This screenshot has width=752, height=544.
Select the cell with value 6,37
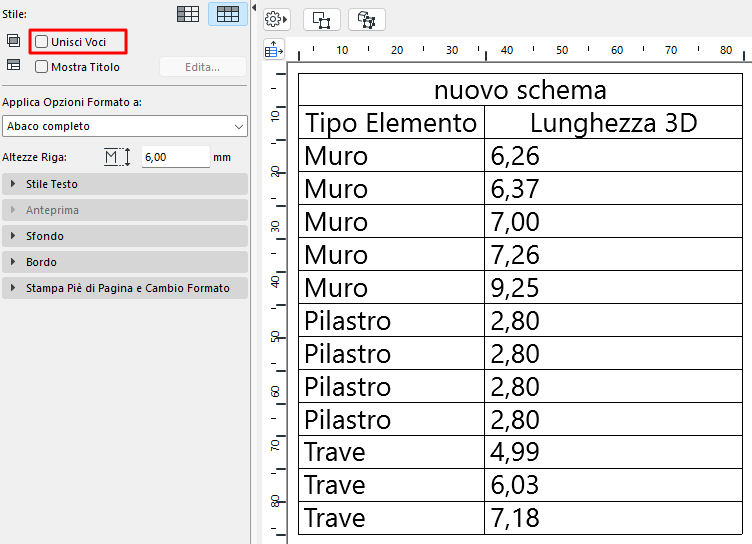pos(613,189)
